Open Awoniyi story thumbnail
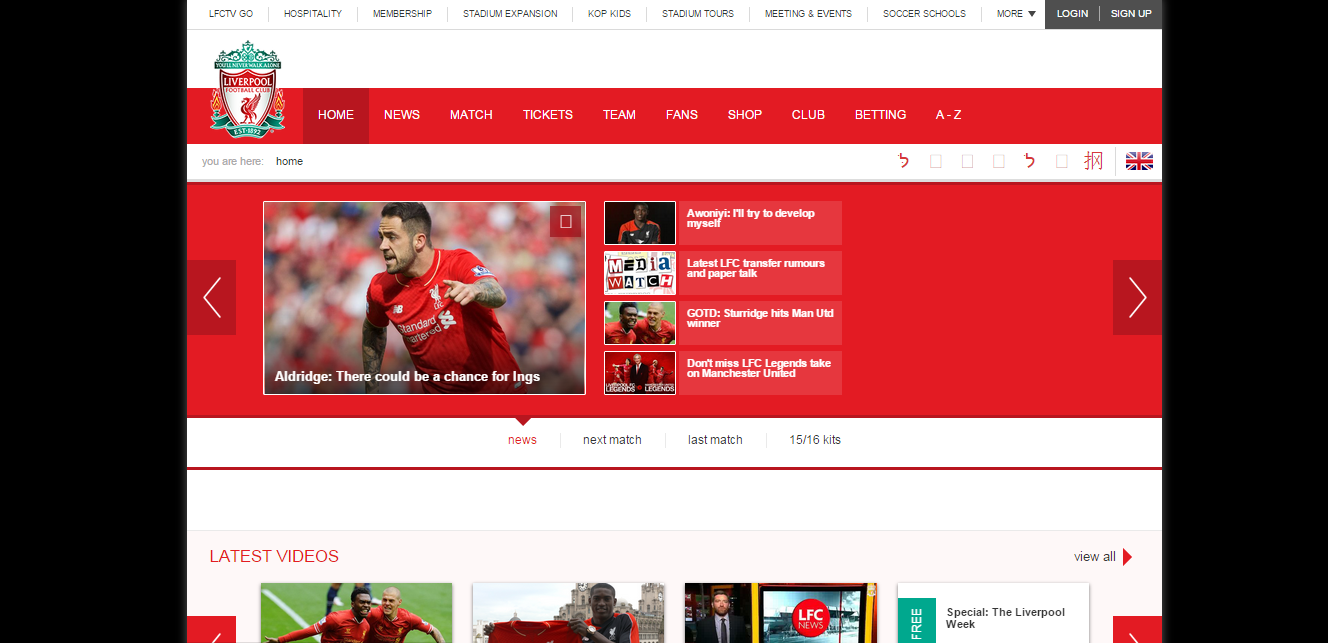Viewport: 1328px width, 643px height. (640, 223)
